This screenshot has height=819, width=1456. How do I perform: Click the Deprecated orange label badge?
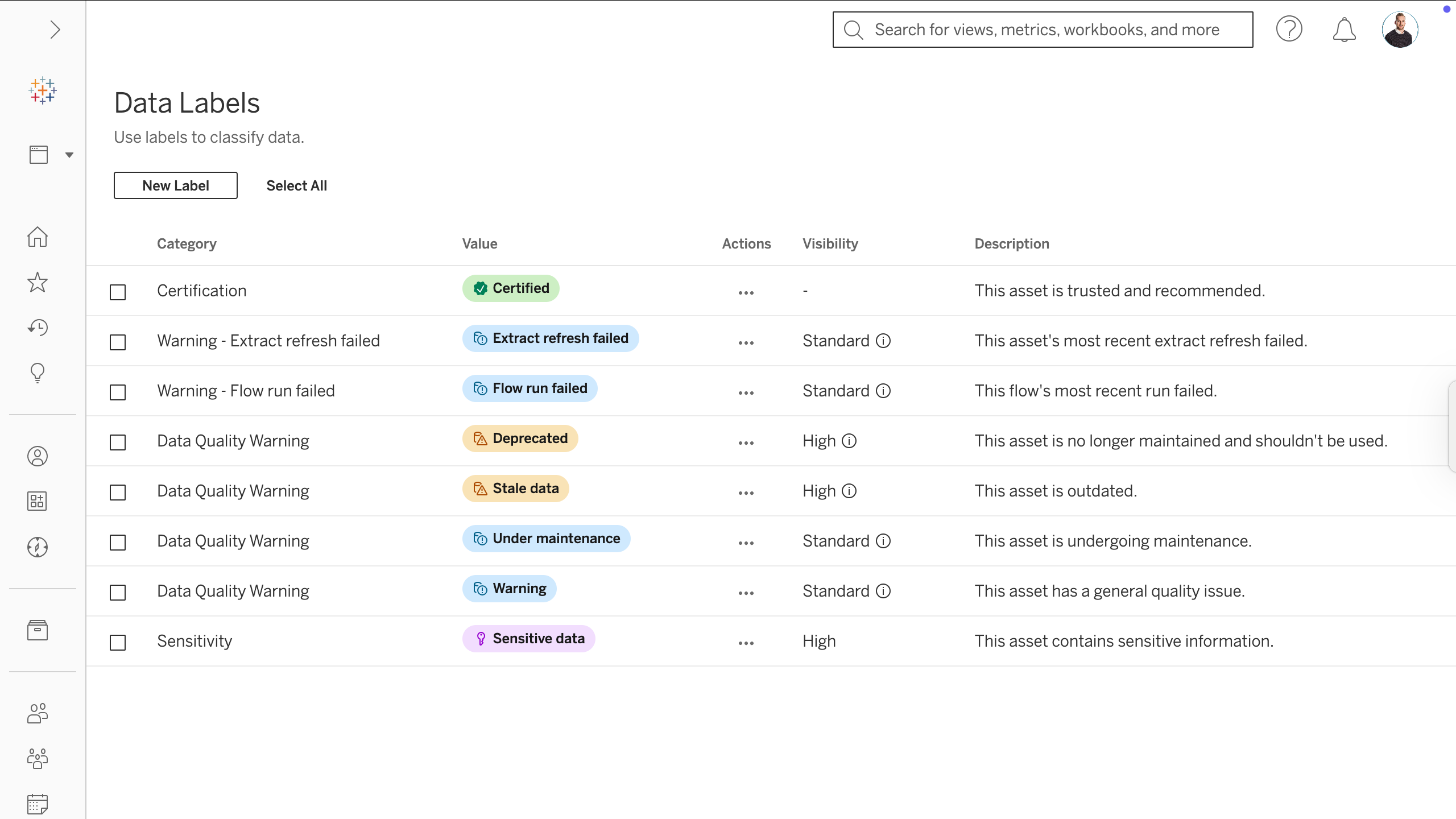coord(520,439)
